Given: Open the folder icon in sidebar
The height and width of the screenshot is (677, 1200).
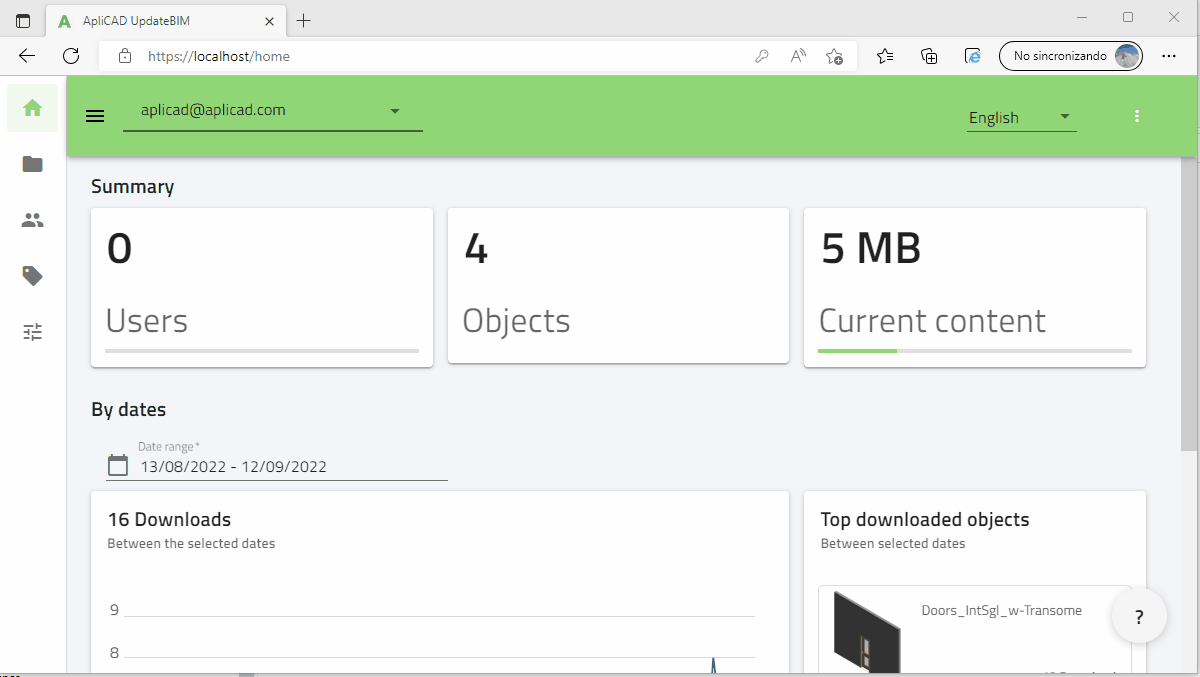Looking at the screenshot, I should (x=32, y=164).
